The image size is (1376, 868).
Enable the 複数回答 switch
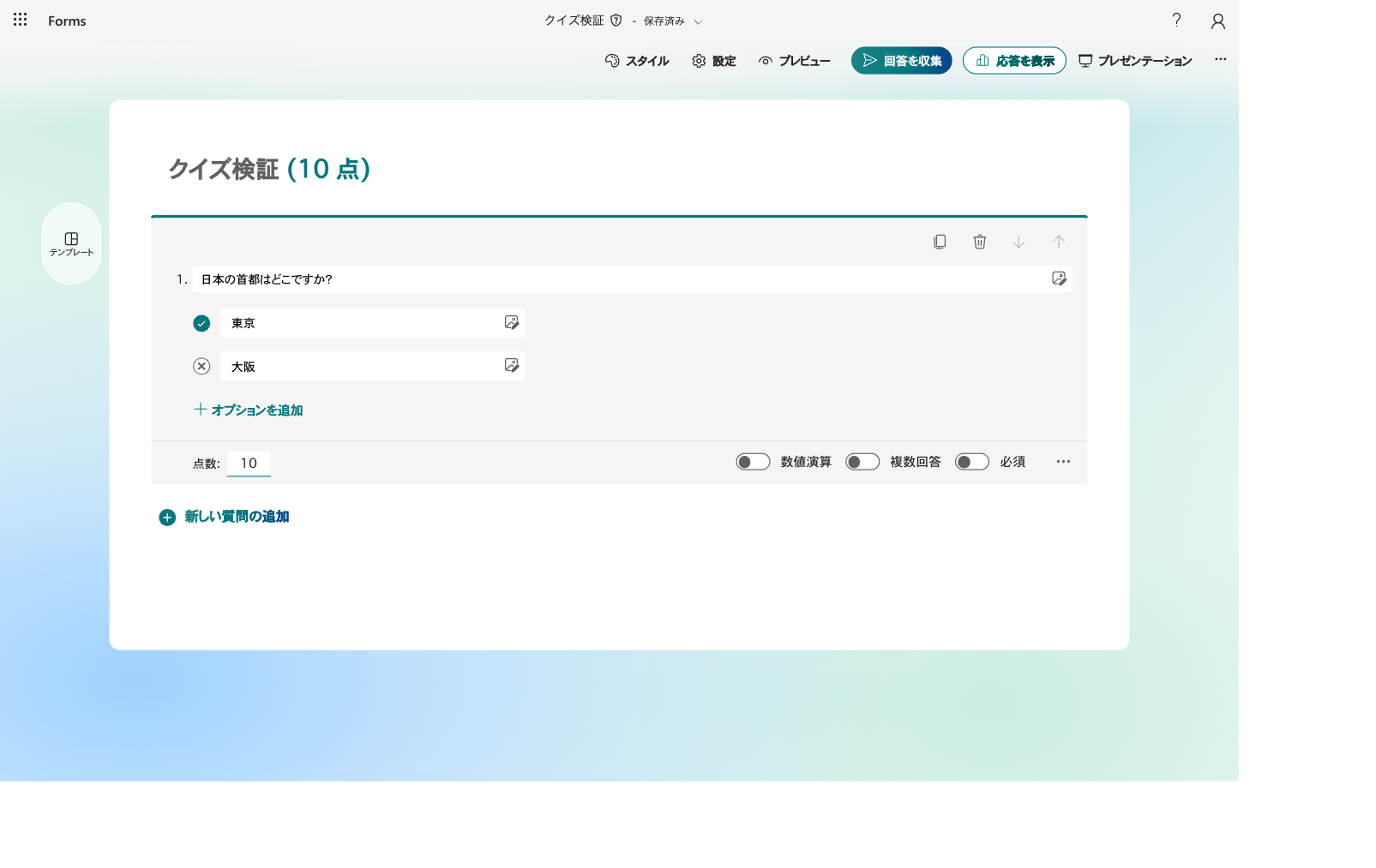[862, 462]
